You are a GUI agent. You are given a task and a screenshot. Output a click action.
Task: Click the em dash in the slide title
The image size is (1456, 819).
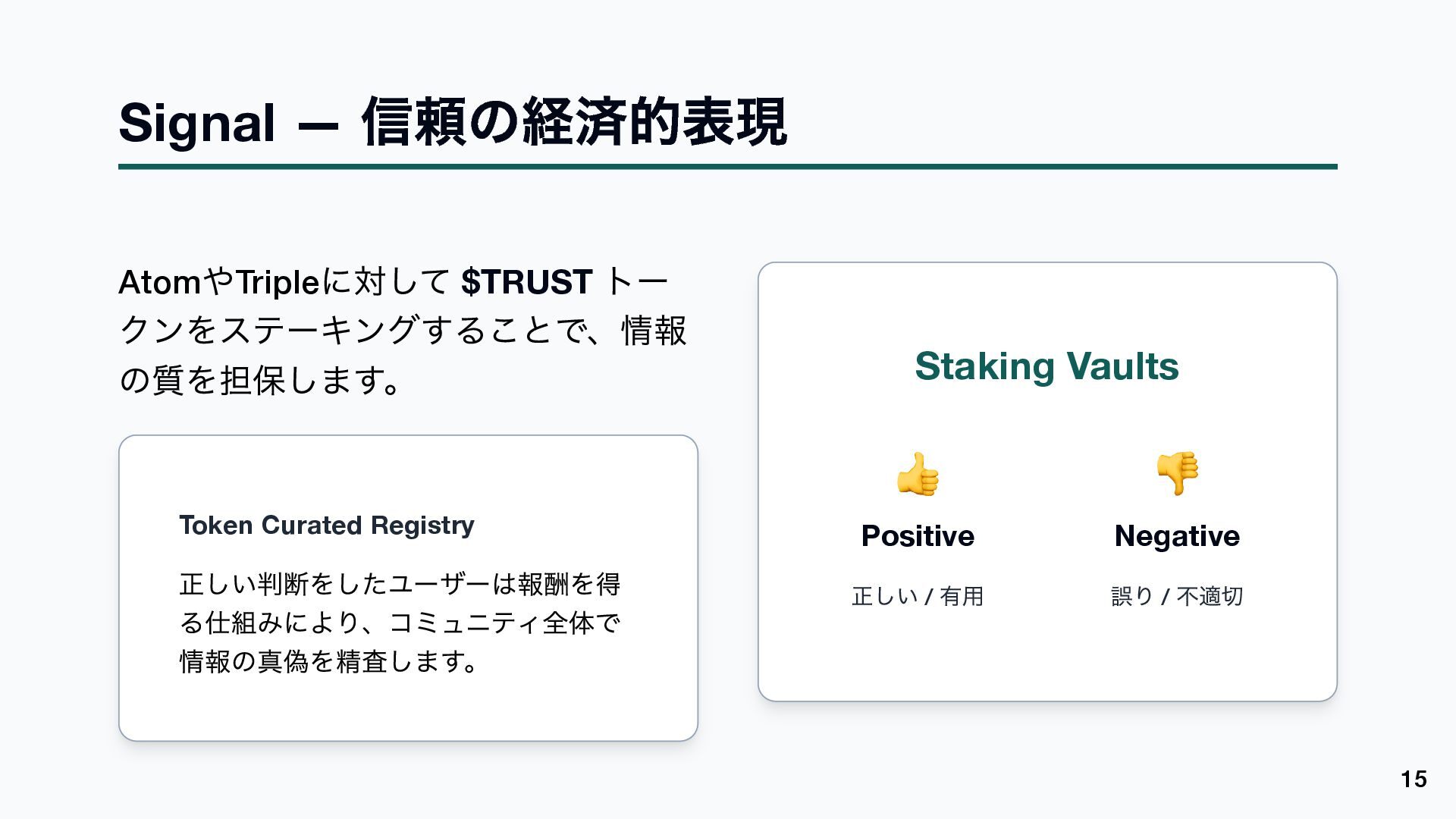pos(318,124)
